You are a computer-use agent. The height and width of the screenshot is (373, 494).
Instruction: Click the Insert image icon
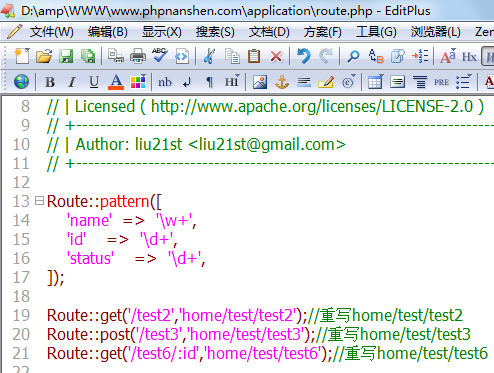pyautogui.click(x=260, y=82)
